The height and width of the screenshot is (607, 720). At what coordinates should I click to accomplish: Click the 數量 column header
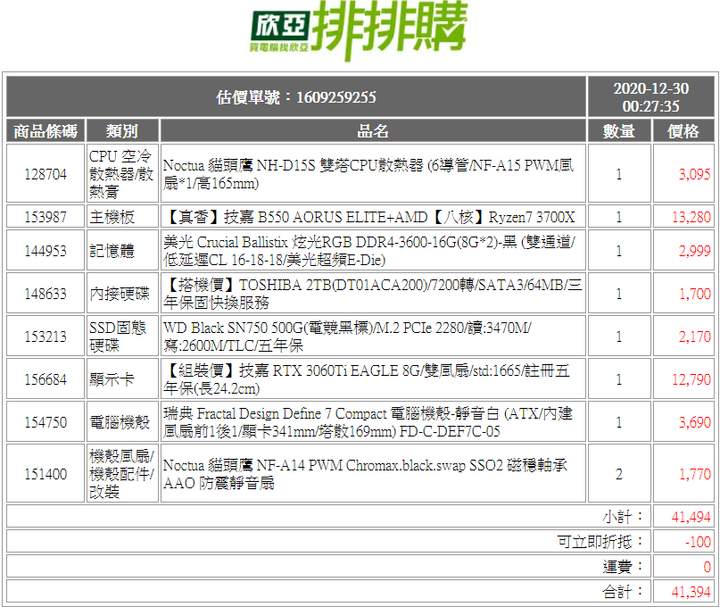619,131
